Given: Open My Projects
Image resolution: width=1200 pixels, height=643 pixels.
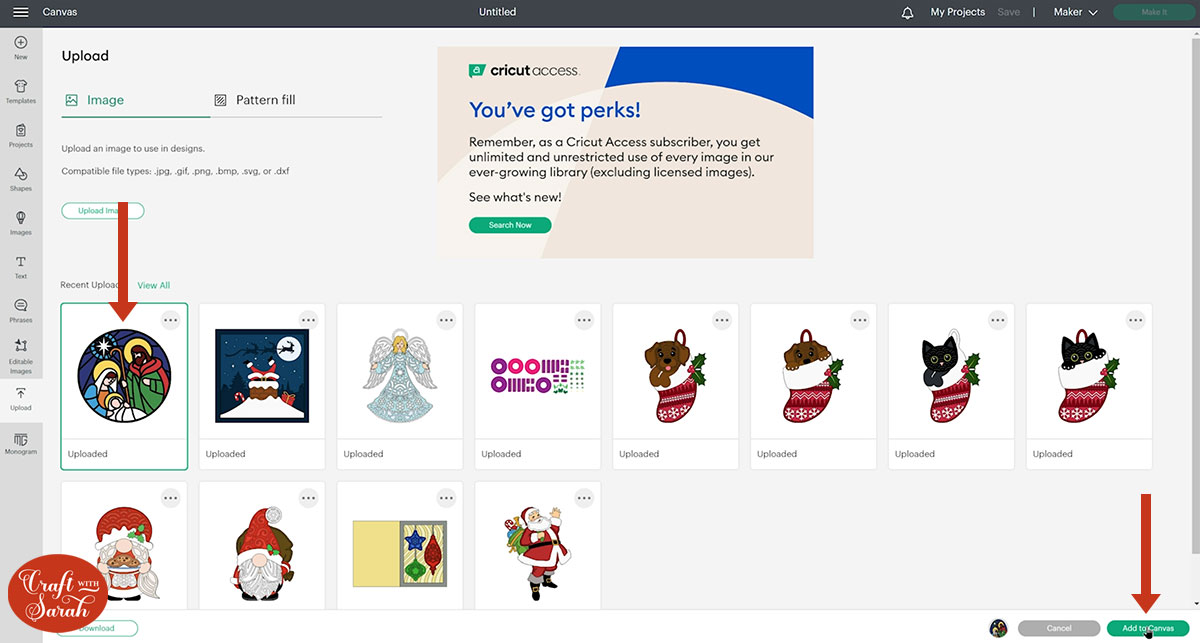Looking at the screenshot, I should click(957, 12).
